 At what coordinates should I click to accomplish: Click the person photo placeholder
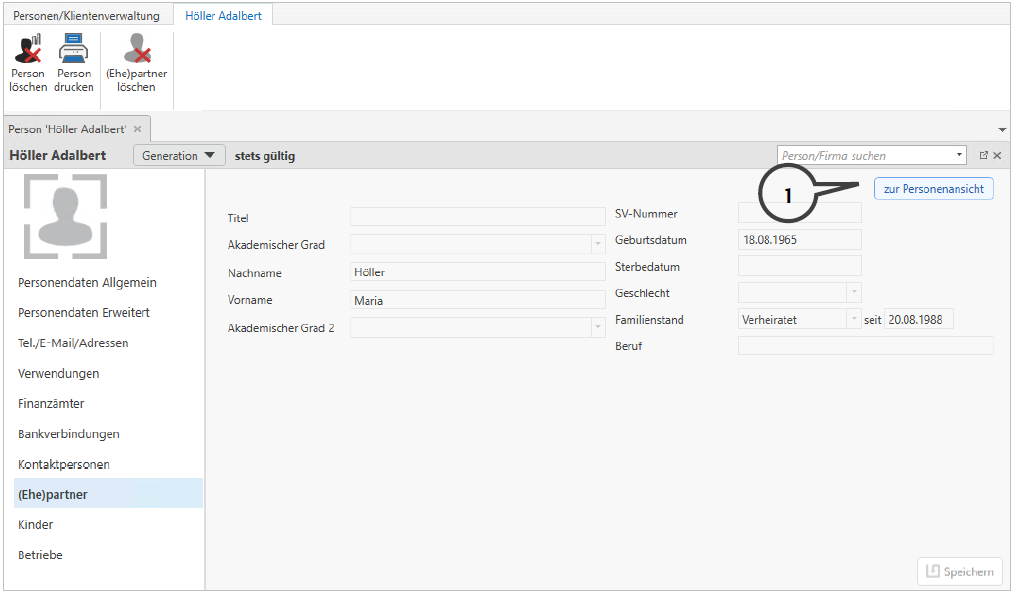coord(65,216)
